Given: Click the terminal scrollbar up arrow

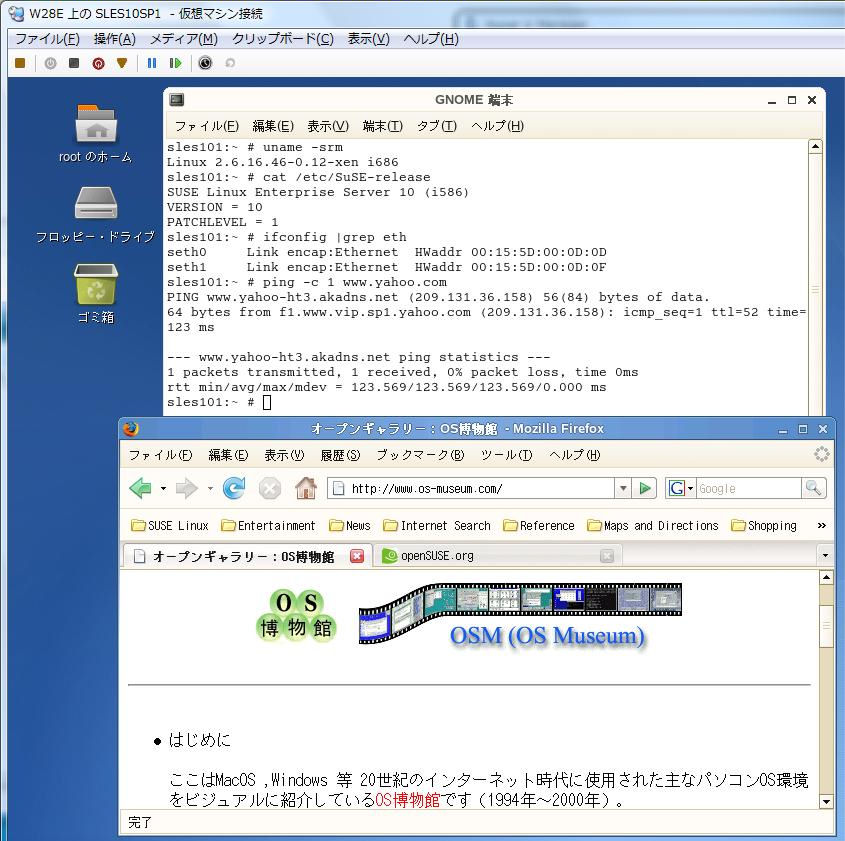Looking at the screenshot, I should click(x=815, y=147).
